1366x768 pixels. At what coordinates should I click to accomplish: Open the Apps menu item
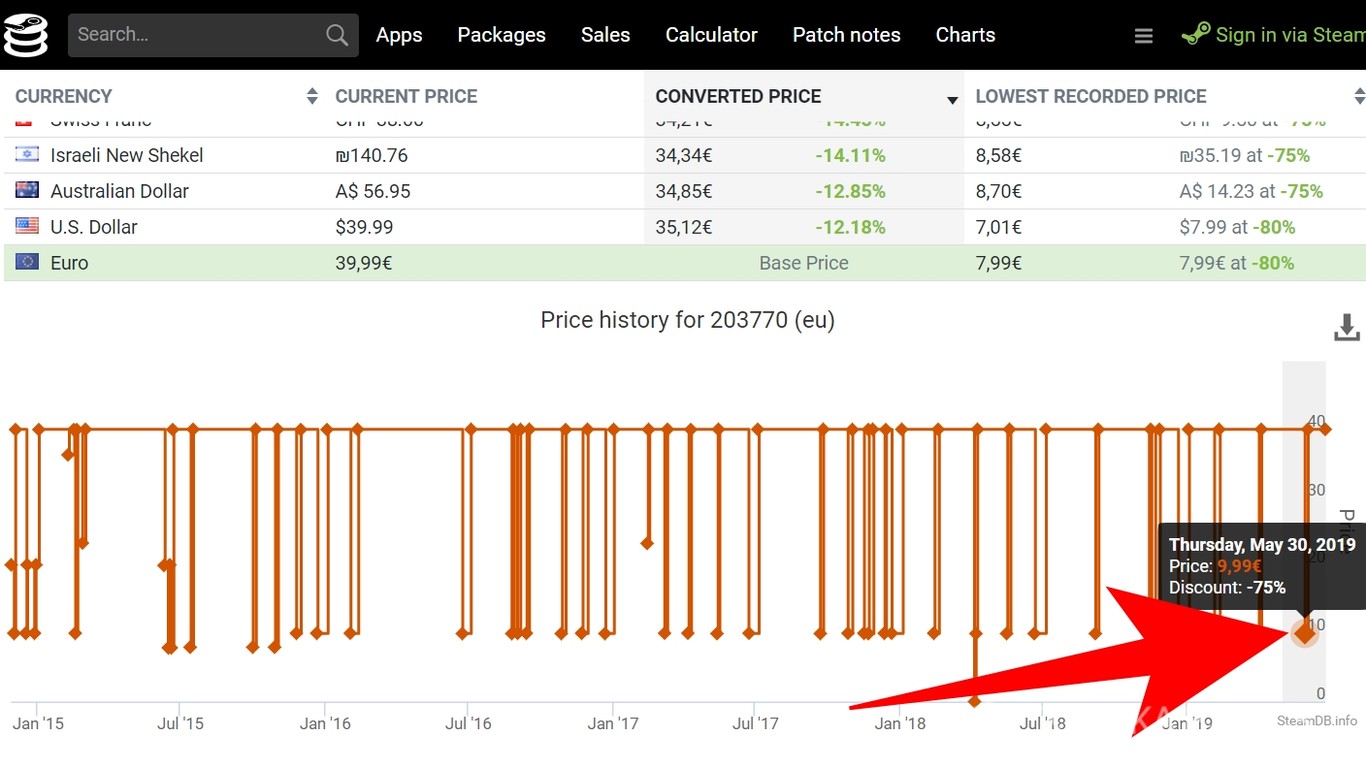tap(399, 35)
